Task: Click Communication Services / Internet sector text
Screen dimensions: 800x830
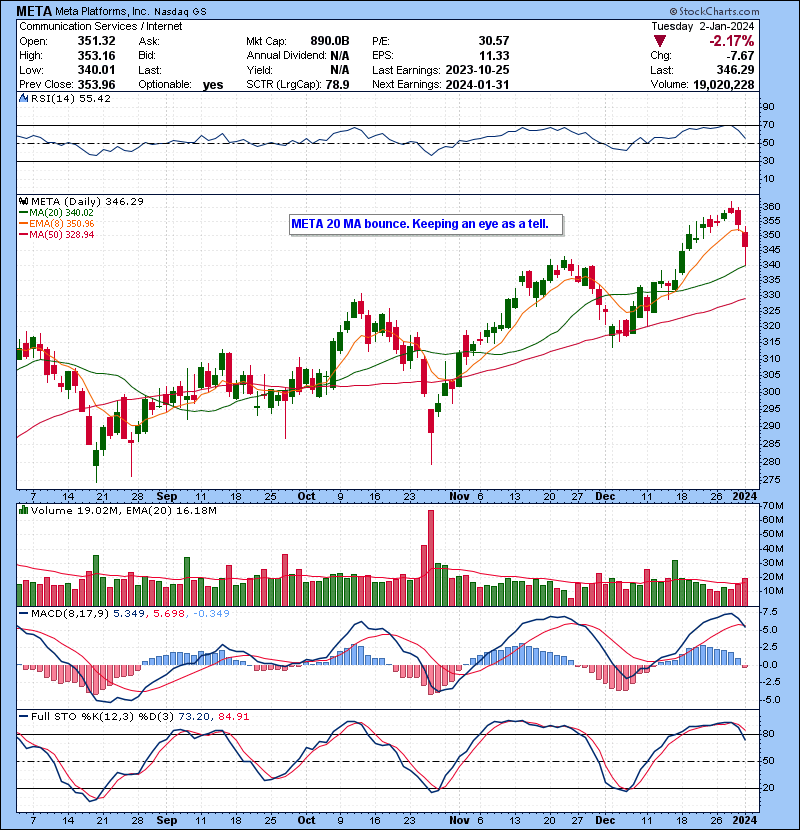Action: click(x=101, y=26)
